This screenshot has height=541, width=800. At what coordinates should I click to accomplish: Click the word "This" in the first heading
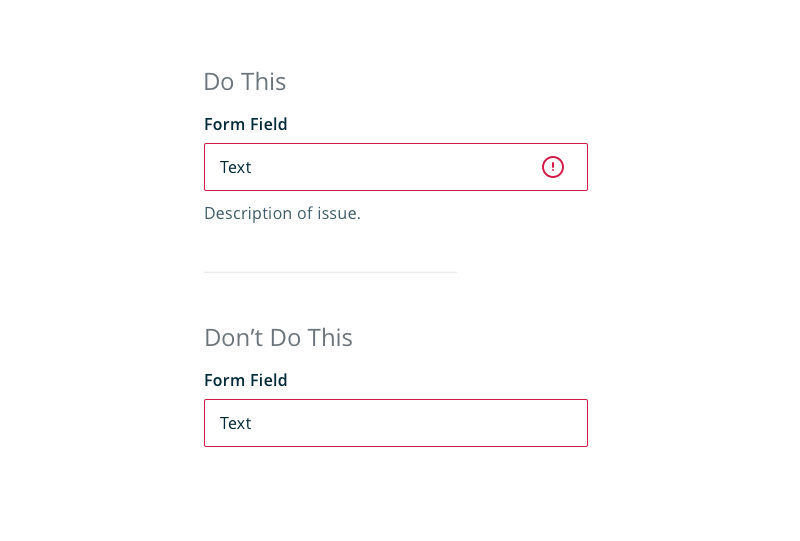(x=264, y=82)
